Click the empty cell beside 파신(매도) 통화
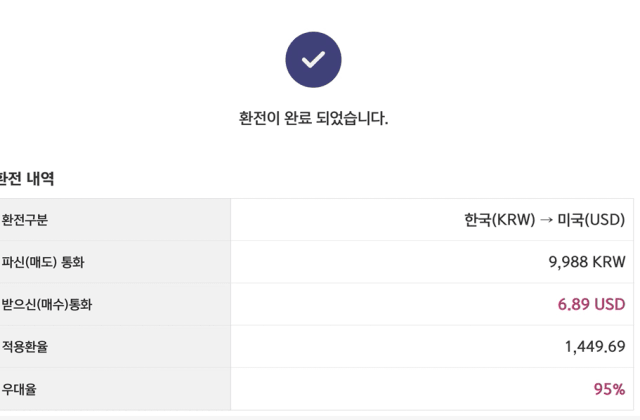Viewport: 640px width, 420px height. [x=388, y=262]
